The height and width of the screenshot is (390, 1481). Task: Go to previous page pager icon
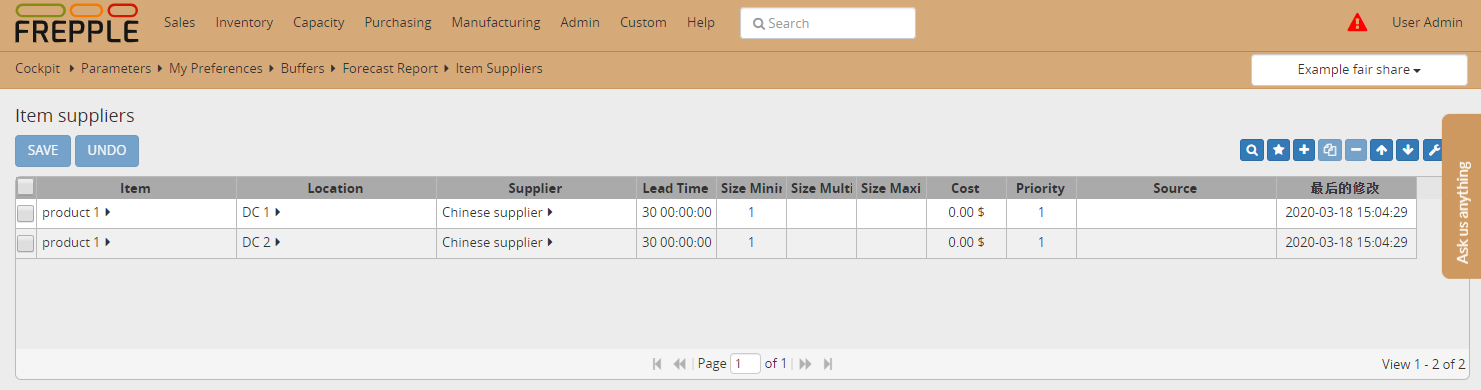pyautogui.click(x=680, y=364)
